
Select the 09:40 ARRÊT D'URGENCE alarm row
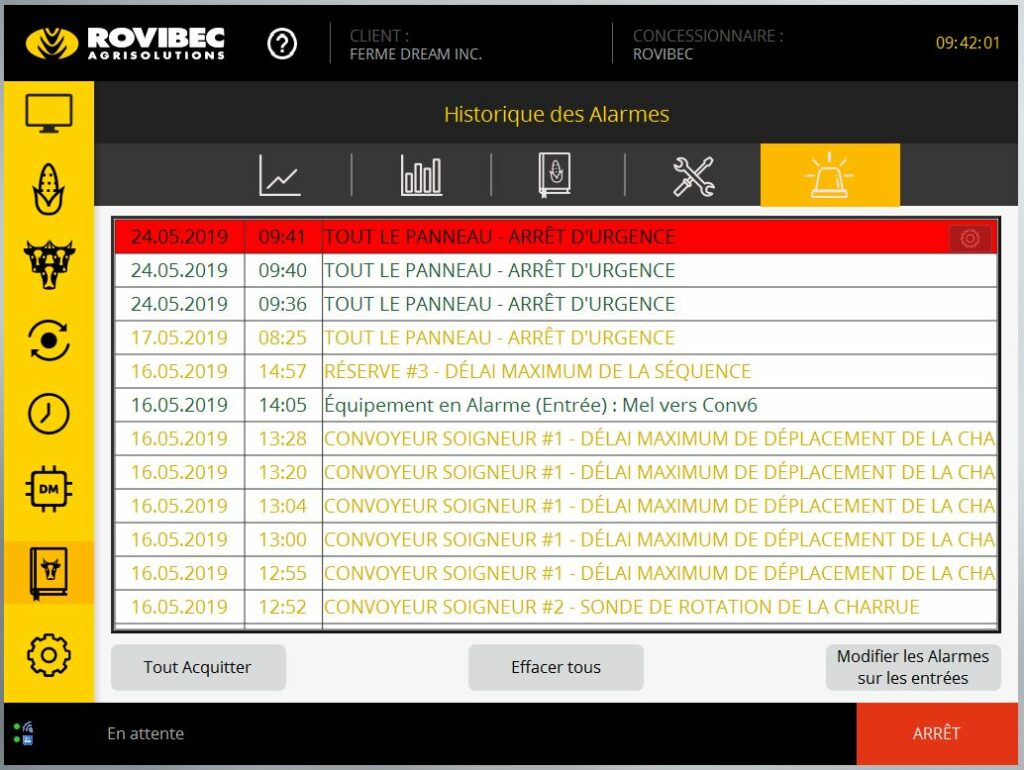click(x=556, y=270)
